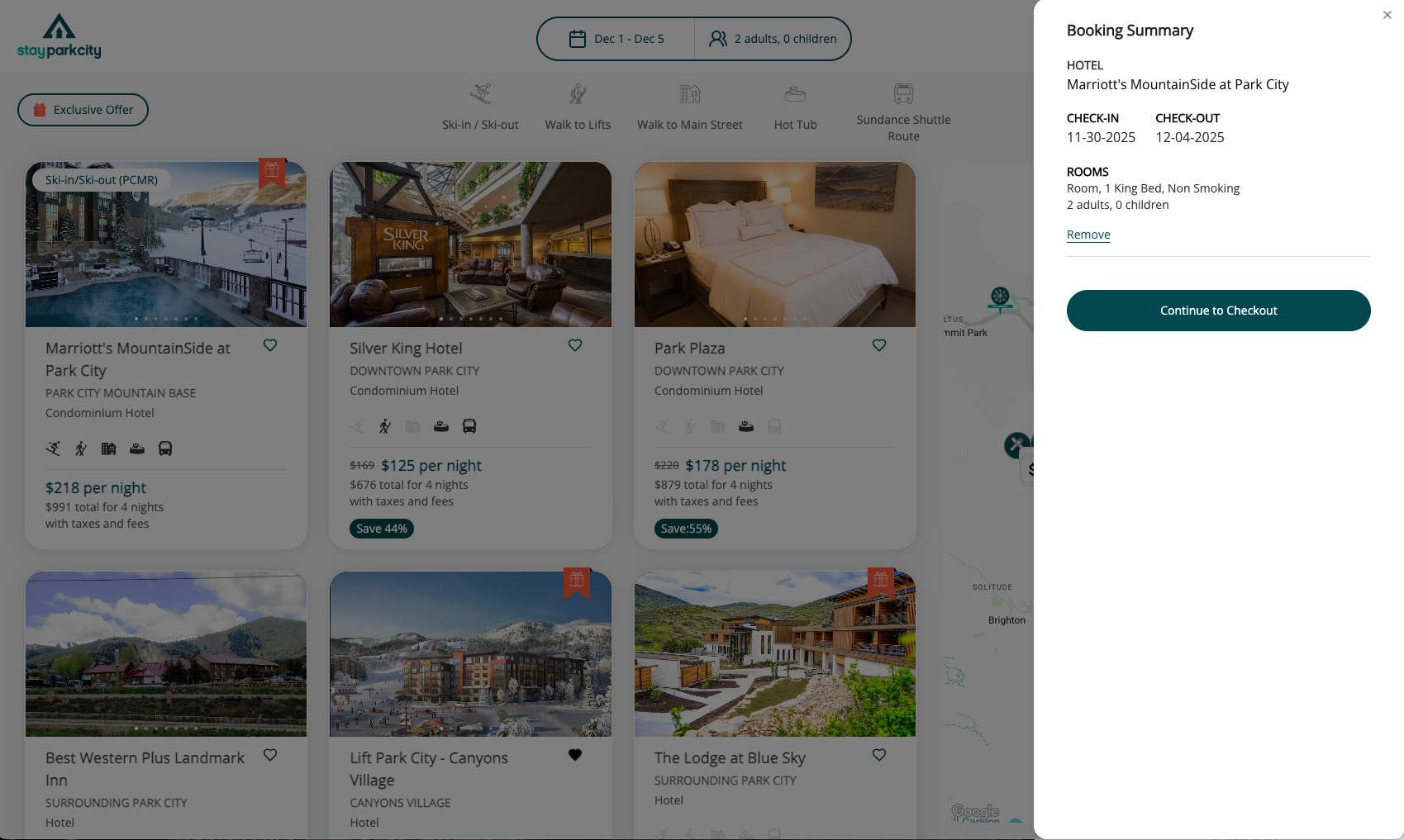
Task: Favorite Best Western Plus Landmark Inn
Action: pyautogui.click(x=270, y=755)
